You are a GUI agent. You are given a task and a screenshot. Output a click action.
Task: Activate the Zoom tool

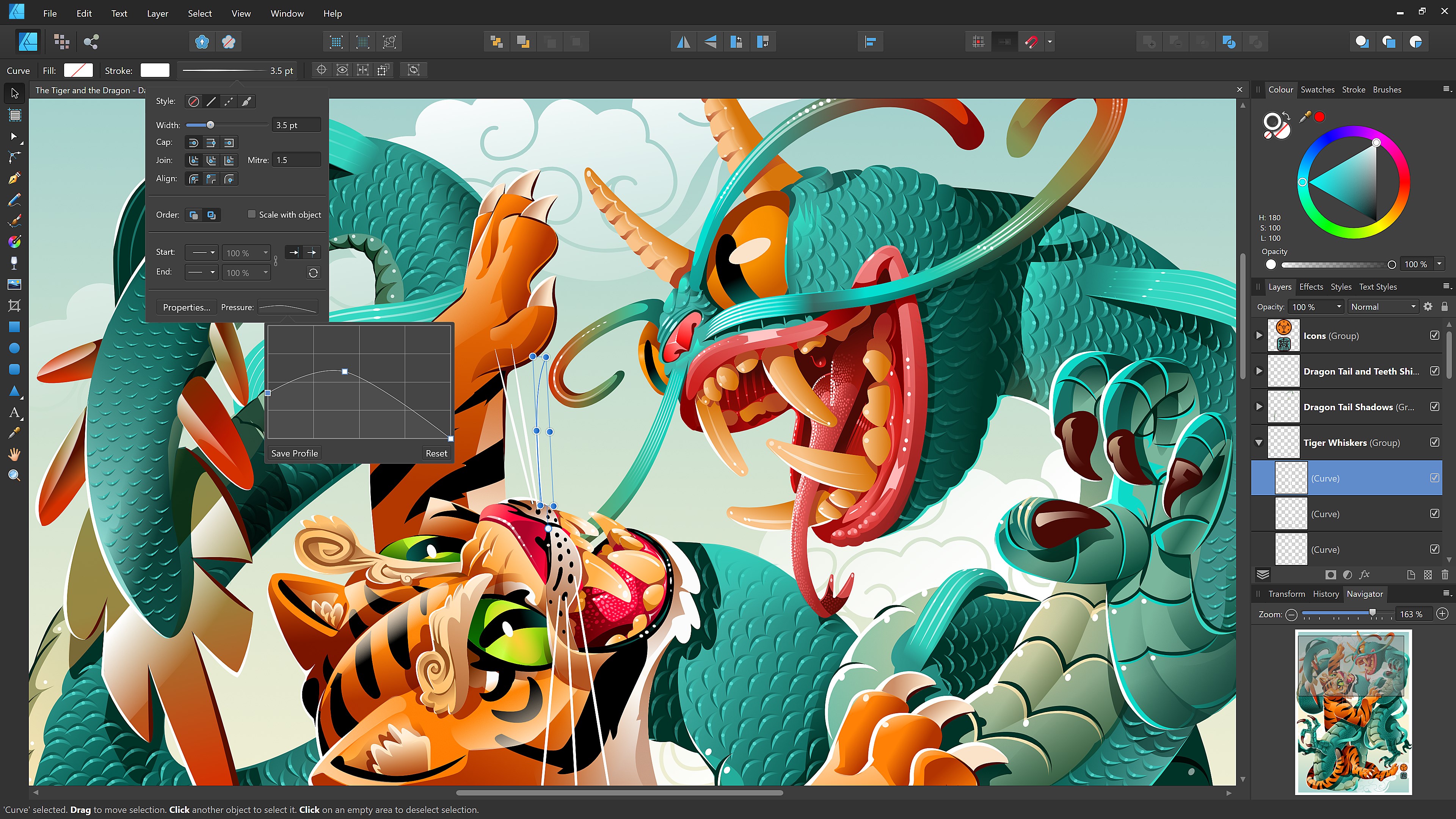[x=14, y=475]
